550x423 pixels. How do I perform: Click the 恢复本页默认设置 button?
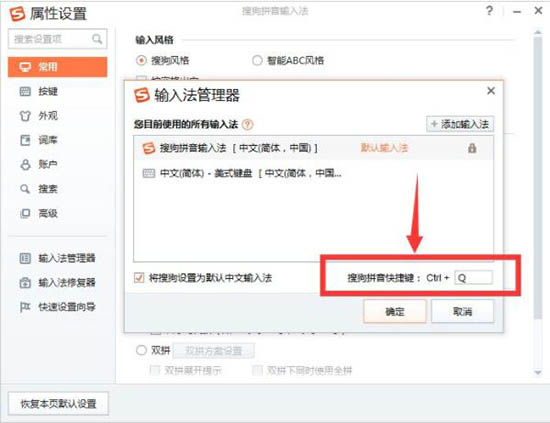tap(58, 404)
